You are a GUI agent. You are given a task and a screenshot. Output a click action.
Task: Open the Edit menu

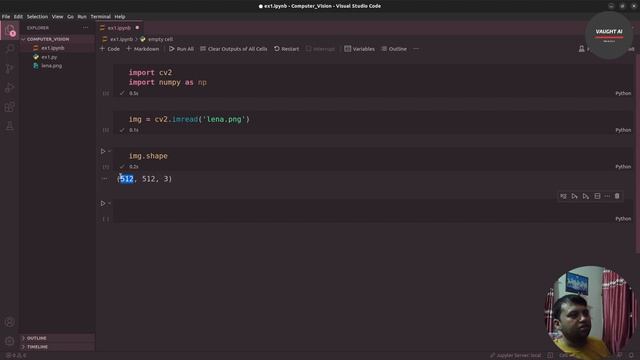[x=18, y=17]
